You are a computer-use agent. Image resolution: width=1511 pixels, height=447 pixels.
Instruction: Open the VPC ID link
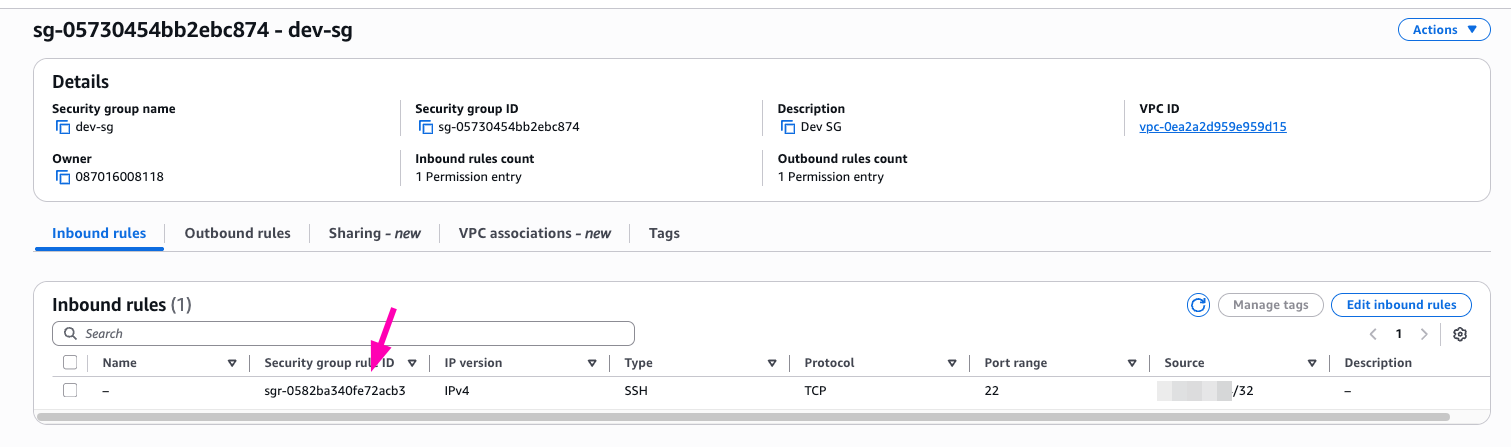coord(1212,127)
